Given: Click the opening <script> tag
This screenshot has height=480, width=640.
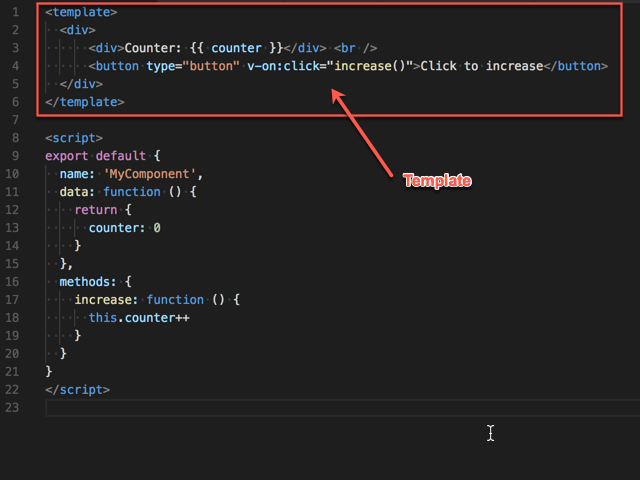Looking at the screenshot, I should coord(74,138).
